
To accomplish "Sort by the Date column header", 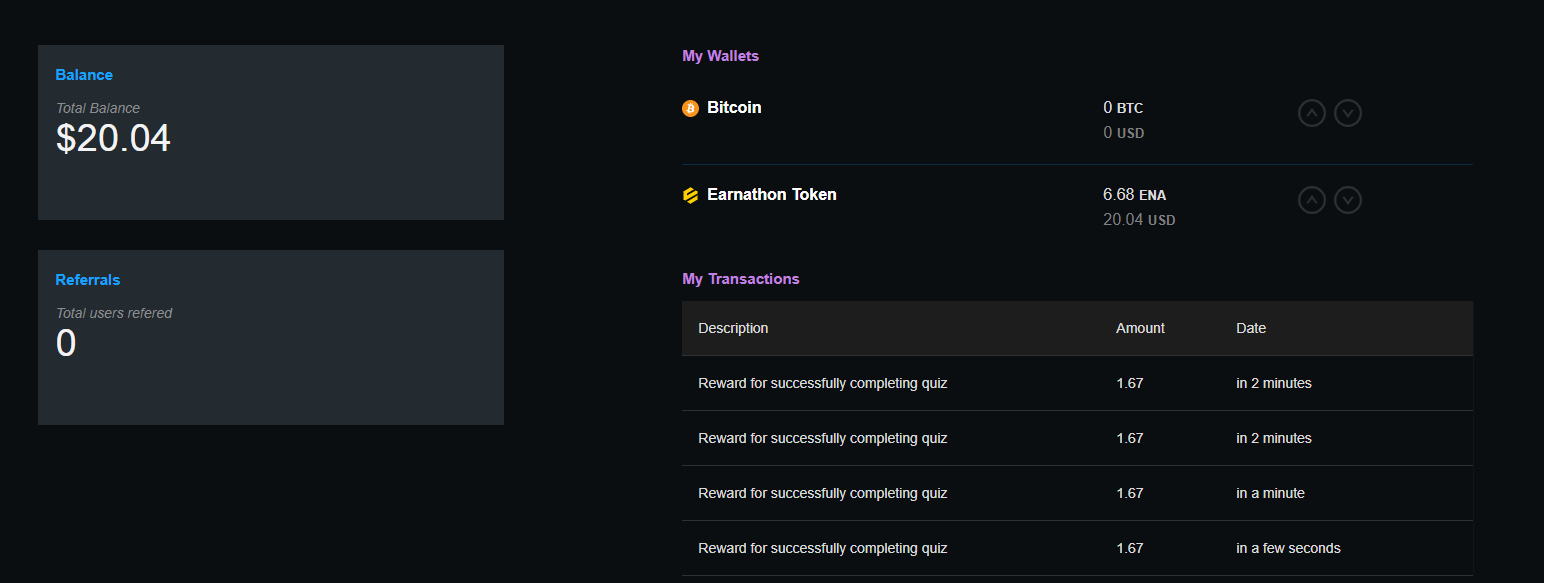I will pyautogui.click(x=1251, y=328).
